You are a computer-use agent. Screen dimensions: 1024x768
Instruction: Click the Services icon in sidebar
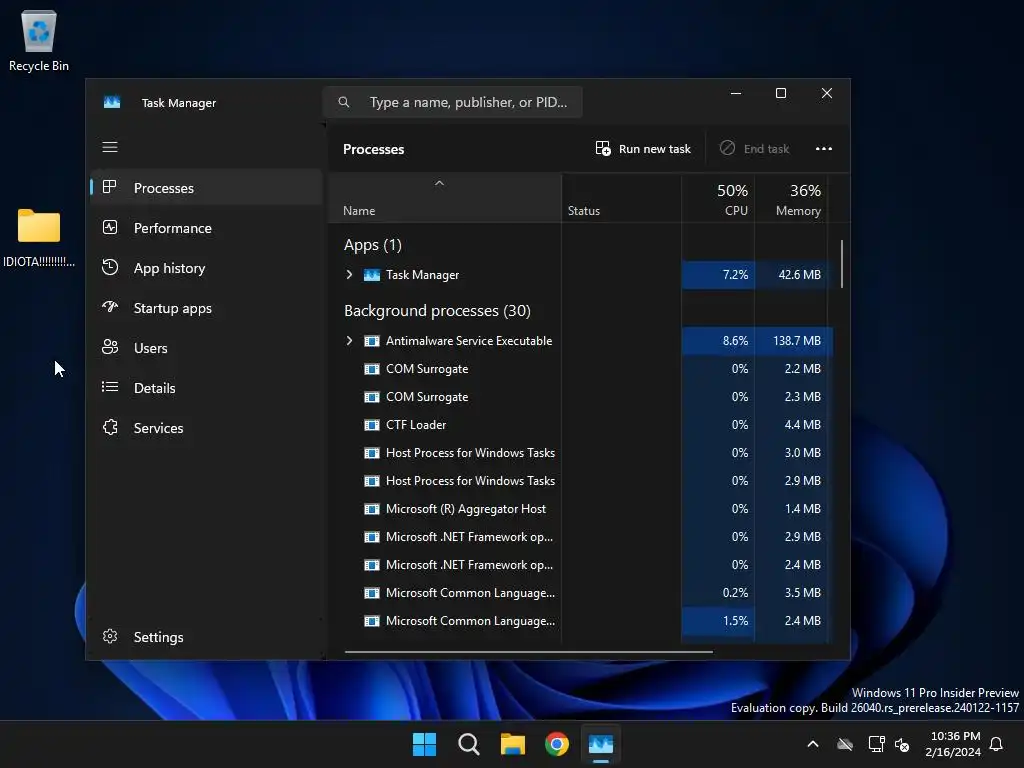[x=110, y=428]
